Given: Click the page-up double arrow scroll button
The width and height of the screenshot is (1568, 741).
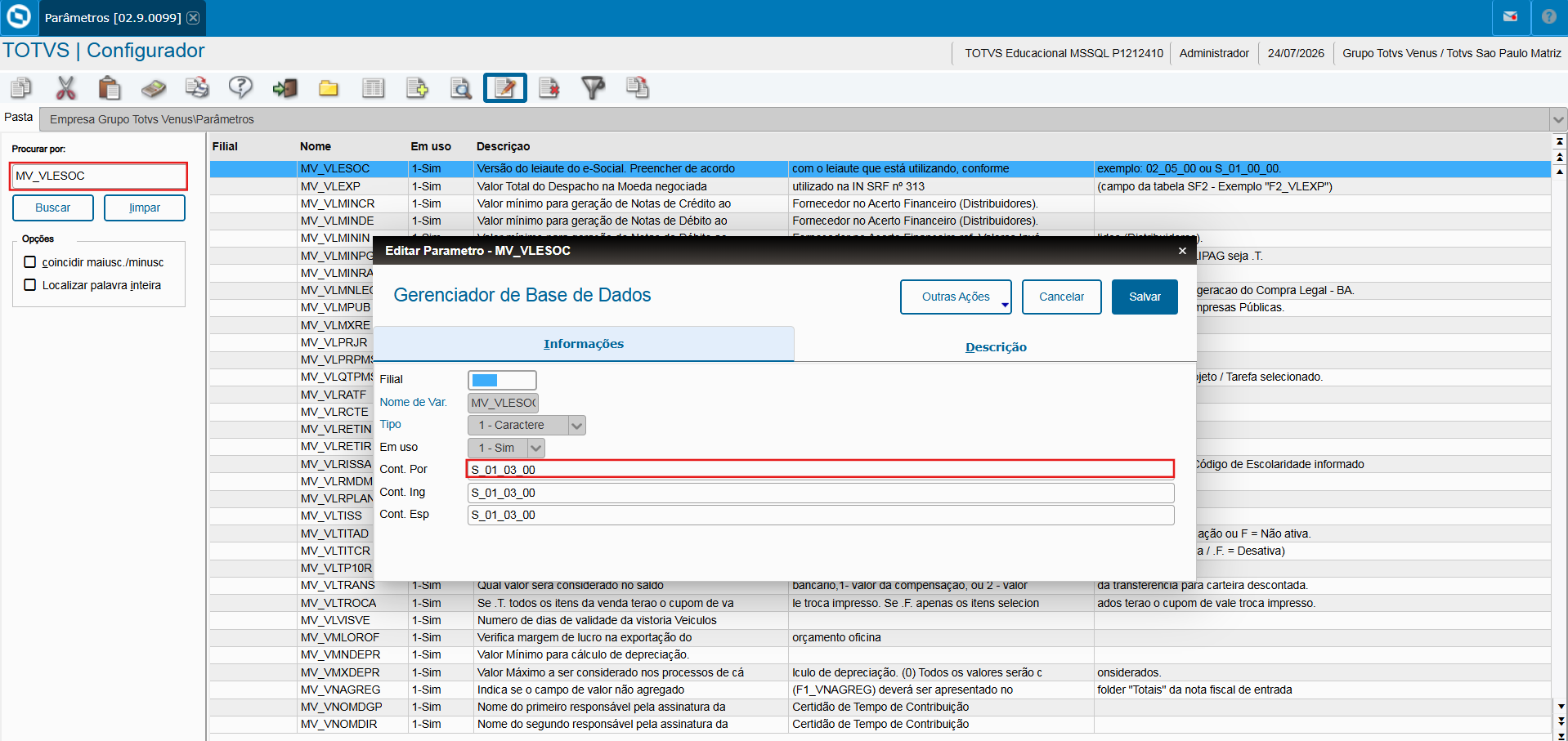Looking at the screenshot, I should 1560,157.
